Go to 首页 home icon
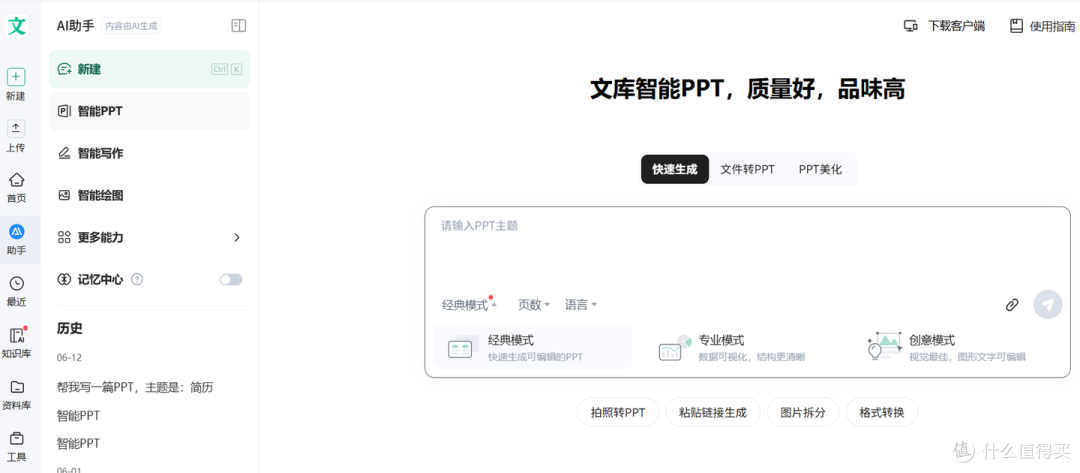This screenshot has height=473, width=1080. coord(17,180)
